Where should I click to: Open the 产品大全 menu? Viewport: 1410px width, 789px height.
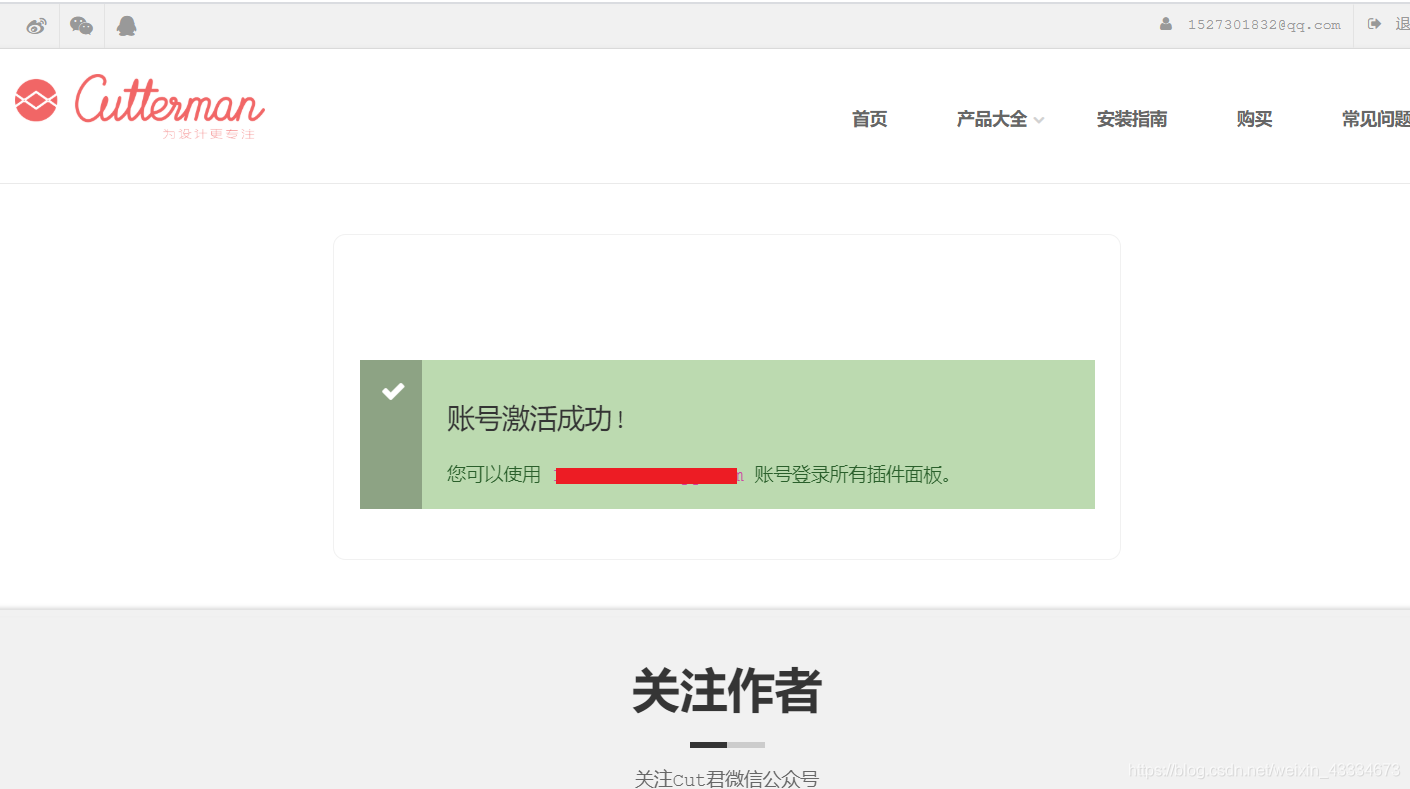[x=992, y=119]
